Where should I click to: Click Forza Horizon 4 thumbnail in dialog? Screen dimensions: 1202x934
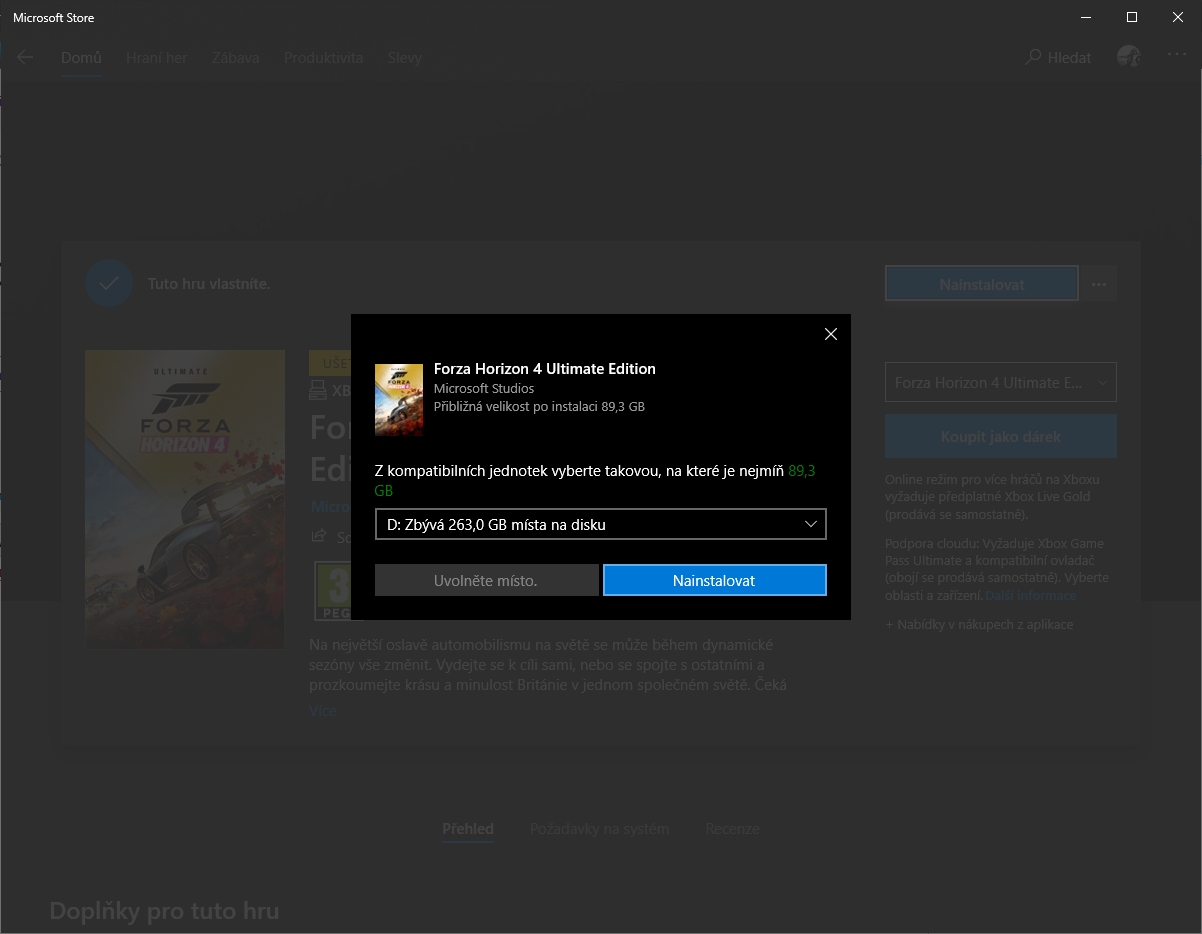[399, 400]
